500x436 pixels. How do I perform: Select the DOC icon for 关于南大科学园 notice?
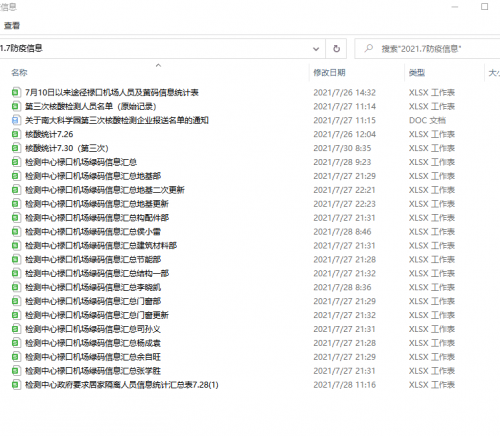15,120
